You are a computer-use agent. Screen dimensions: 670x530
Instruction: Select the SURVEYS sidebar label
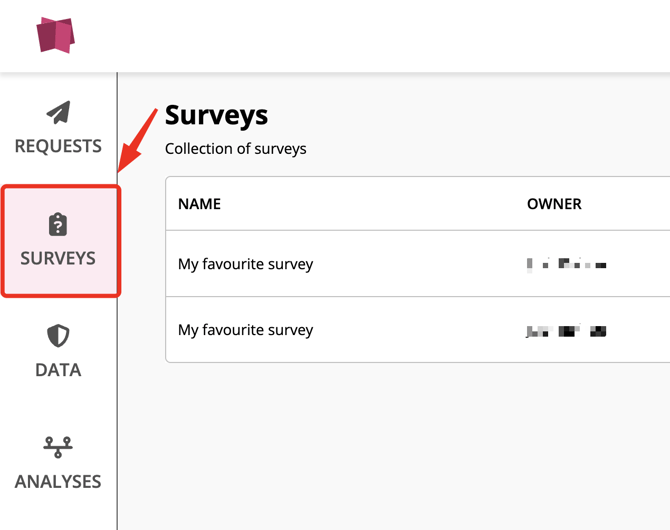58,258
